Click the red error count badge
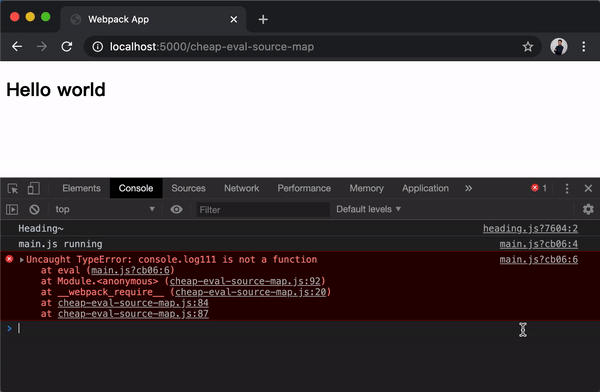600x392 pixels. point(539,188)
